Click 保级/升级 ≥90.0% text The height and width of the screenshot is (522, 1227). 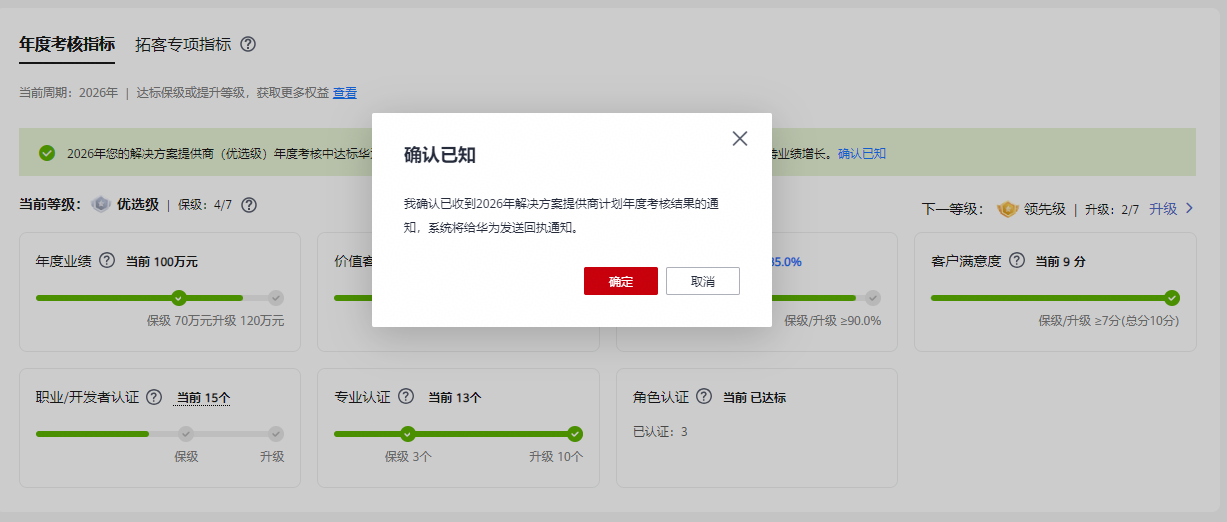tap(832, 321)
